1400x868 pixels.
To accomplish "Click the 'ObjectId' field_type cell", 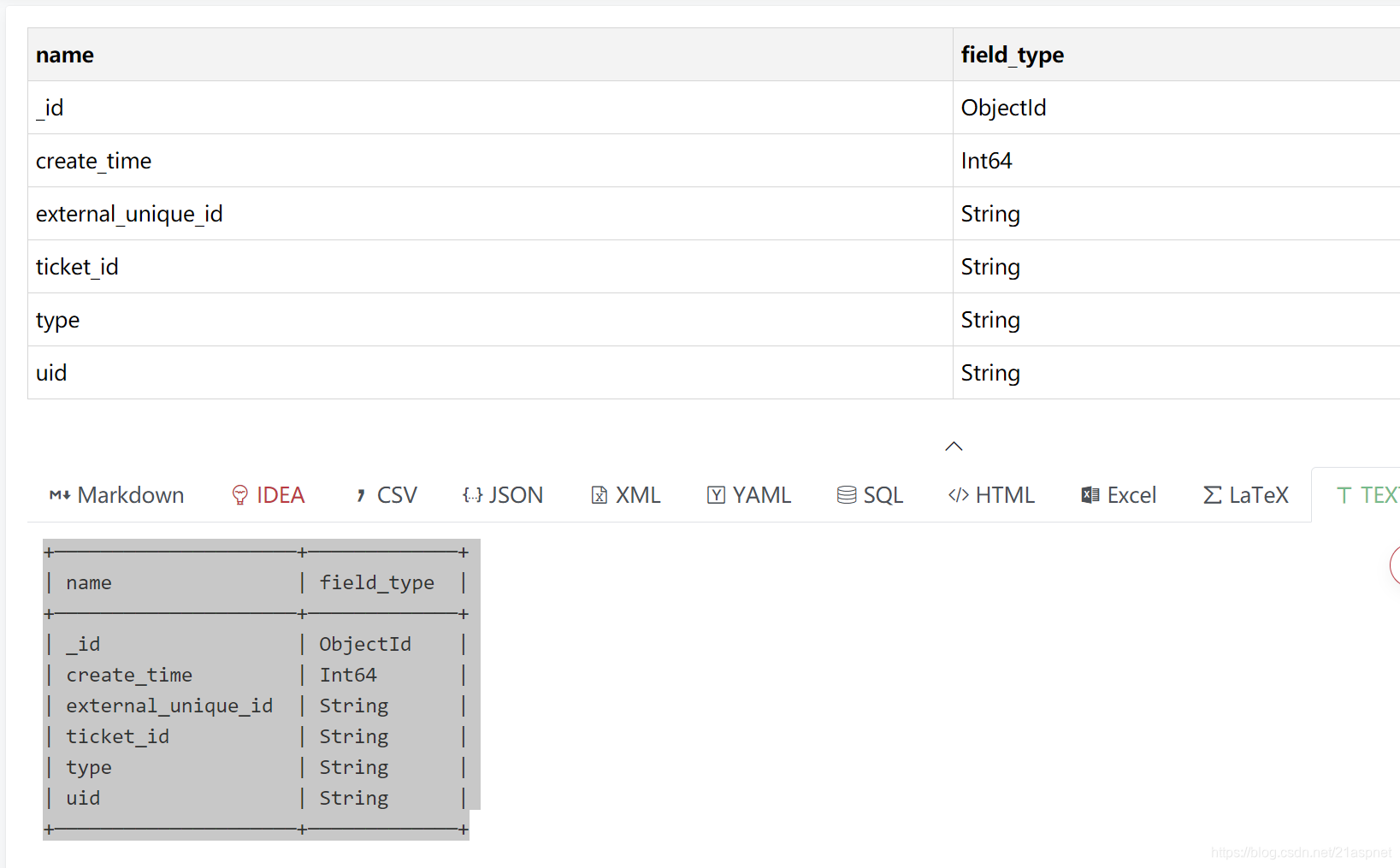I will pos(1177,108).
